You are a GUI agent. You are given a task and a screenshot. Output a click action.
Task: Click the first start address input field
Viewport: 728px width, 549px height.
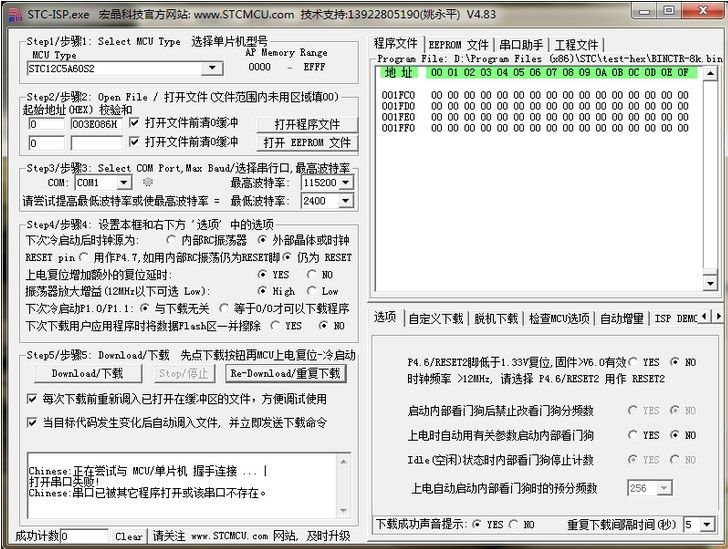tap(46, 124)
